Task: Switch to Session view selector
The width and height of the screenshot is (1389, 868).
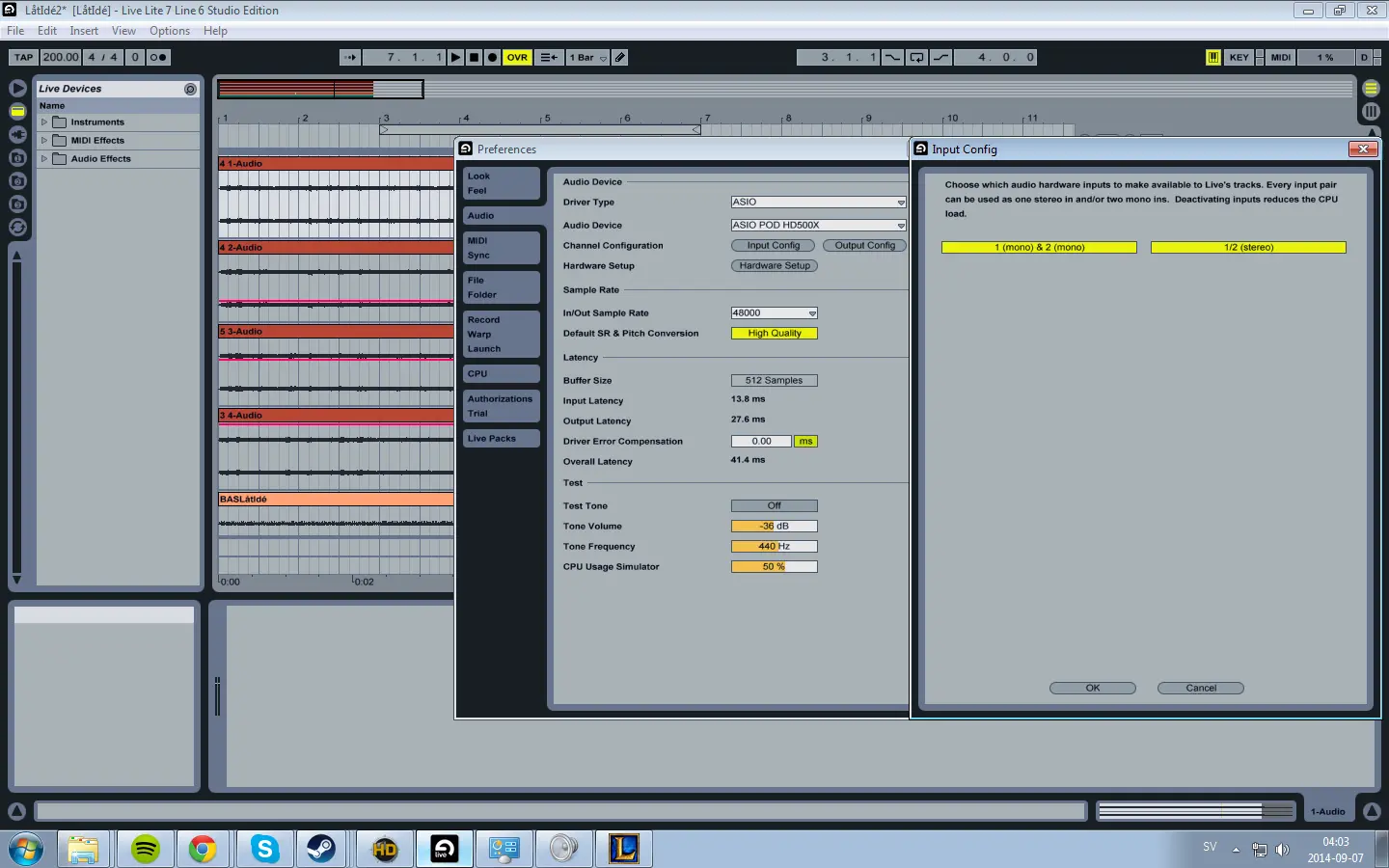Action: pyautogui.click(x=1371, y=112)
